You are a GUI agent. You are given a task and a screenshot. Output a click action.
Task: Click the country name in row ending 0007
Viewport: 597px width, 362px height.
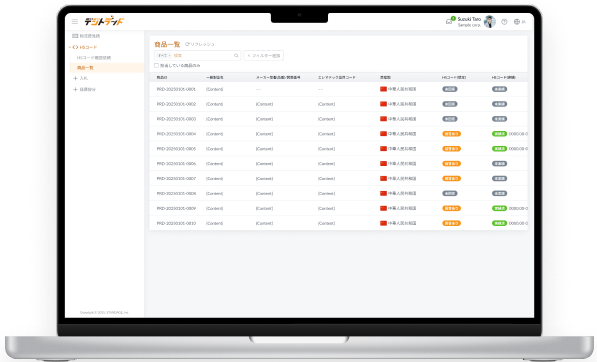pos(402,178)
